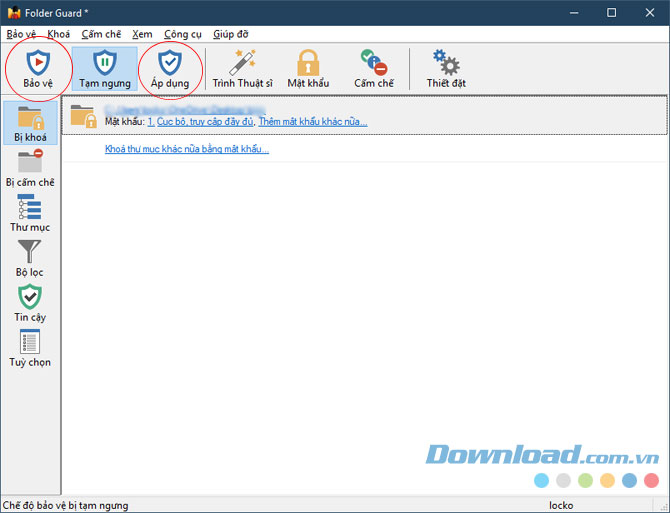Open the Tuỳ chọn options view

click(30, 348)
